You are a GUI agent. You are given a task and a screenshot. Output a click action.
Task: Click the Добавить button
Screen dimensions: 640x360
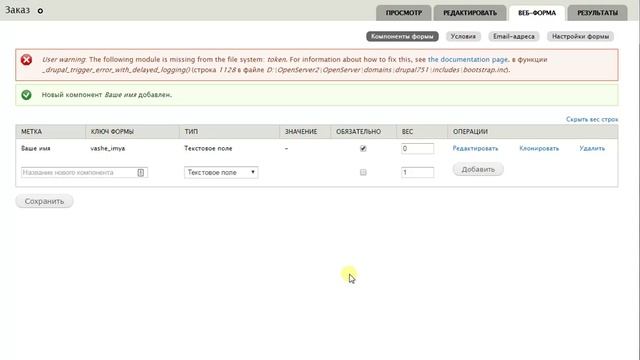(478, 169)
